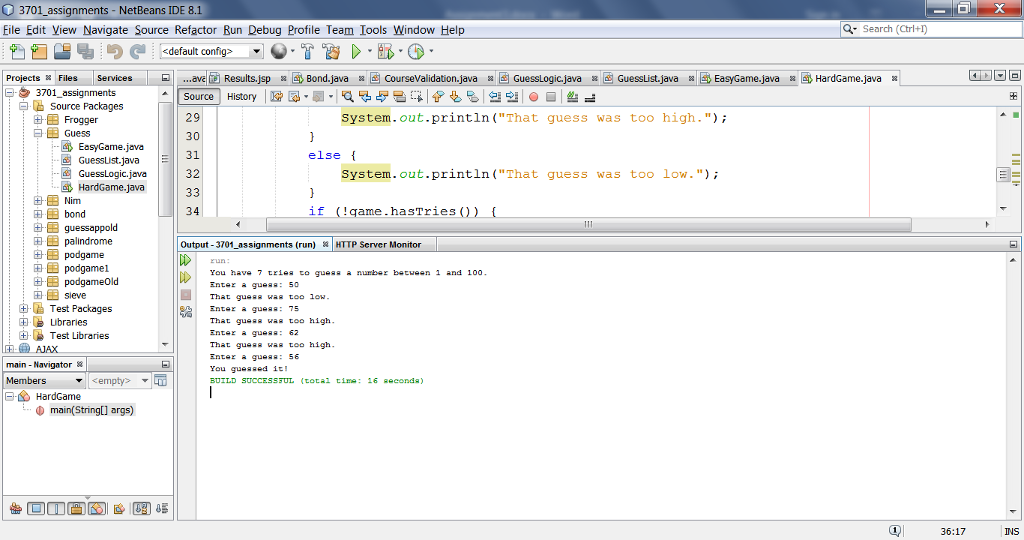Click the editor Last Edit icon

point(277,97)
